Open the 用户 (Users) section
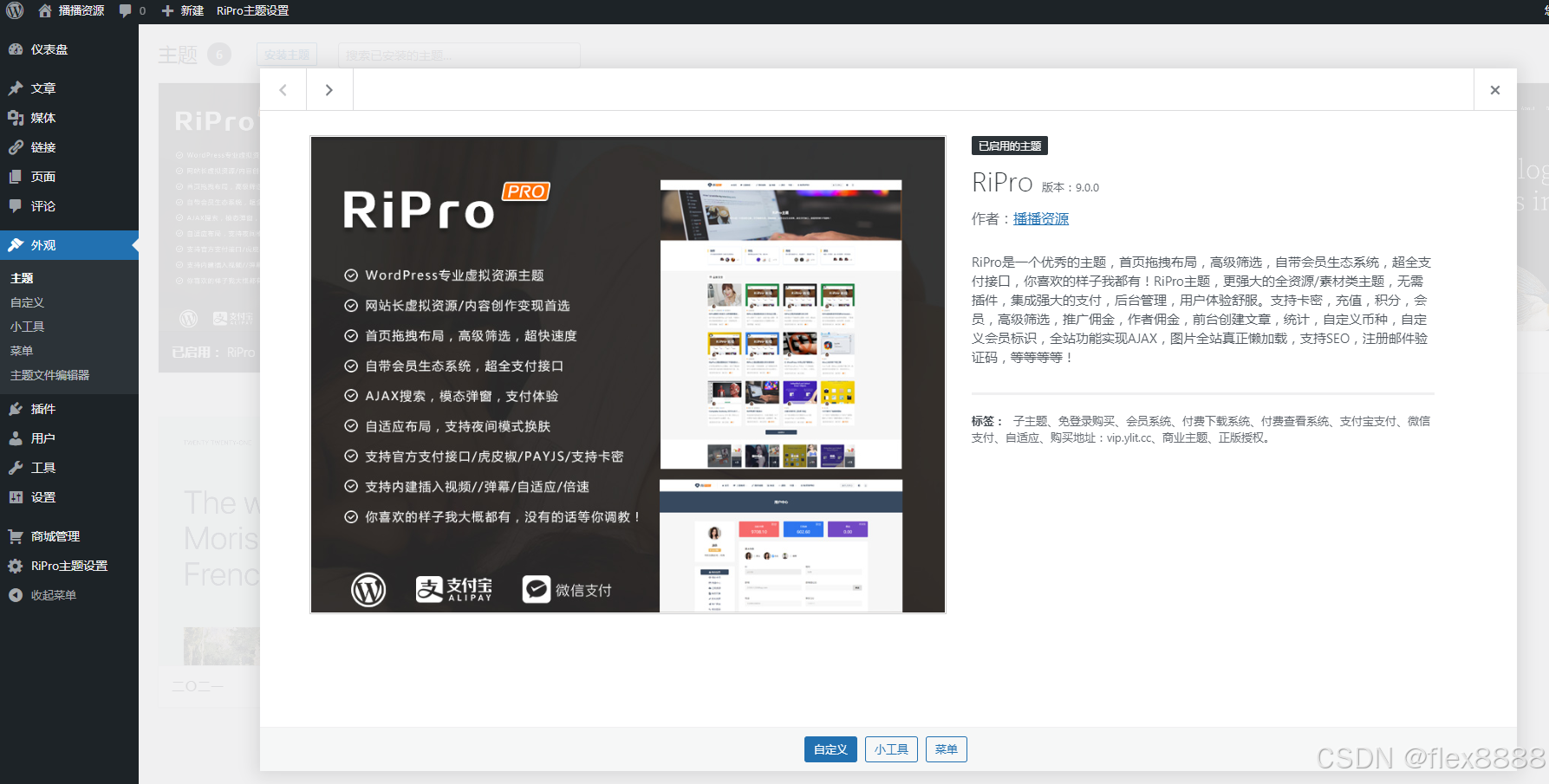Viewport: 1549px width, 784px height. tap(39, 437)
